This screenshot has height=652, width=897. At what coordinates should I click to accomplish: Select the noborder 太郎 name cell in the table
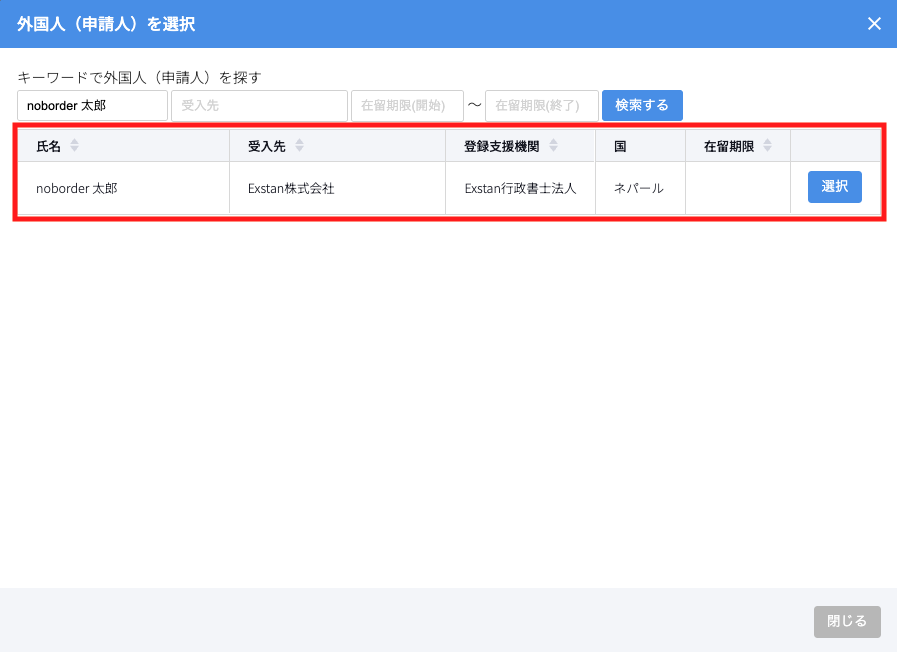(x=76, y=188)
